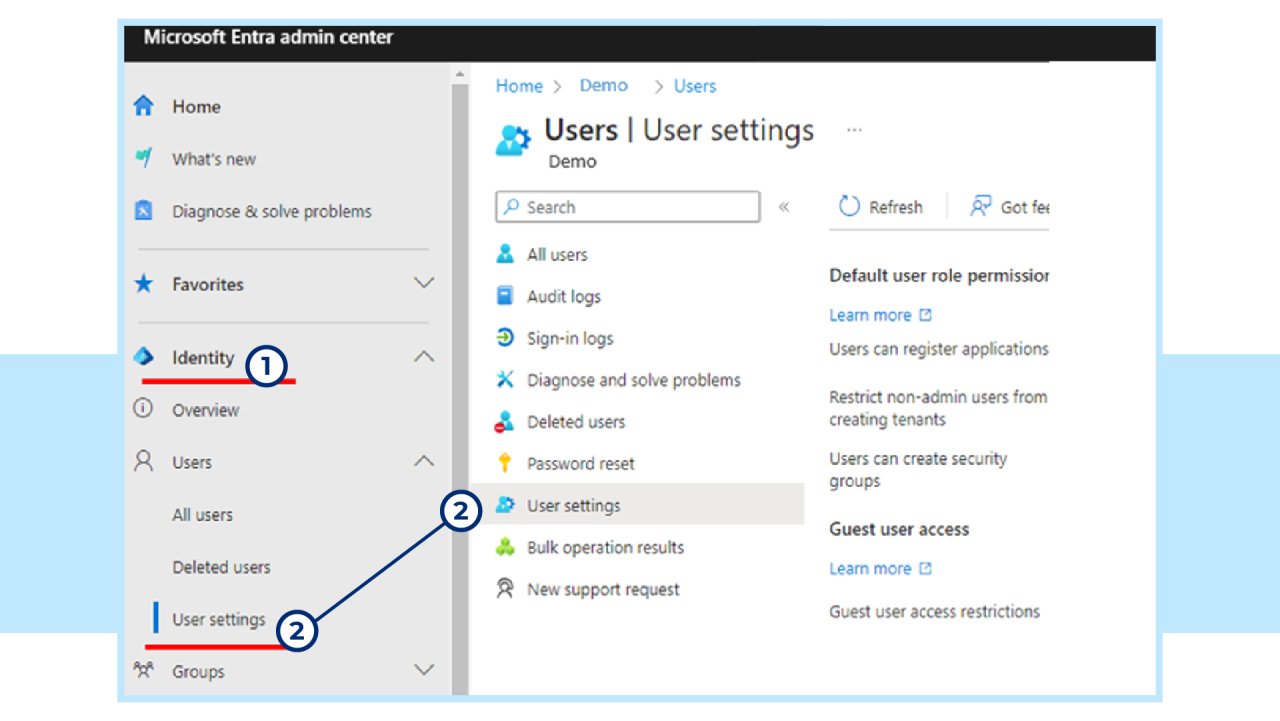Create a New support request
The width and height of the screenshot is (1280, 721).
point(603,589)
